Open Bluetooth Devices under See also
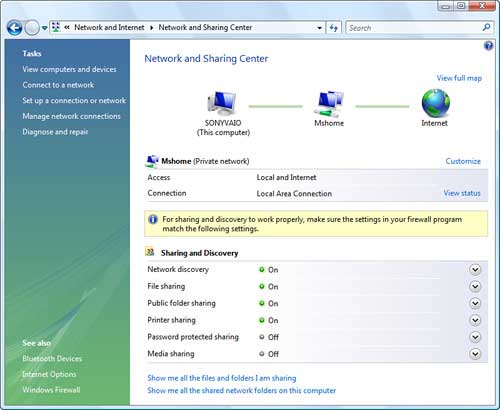The width and height of the screenshot is (500, 410). pos(52,359)
